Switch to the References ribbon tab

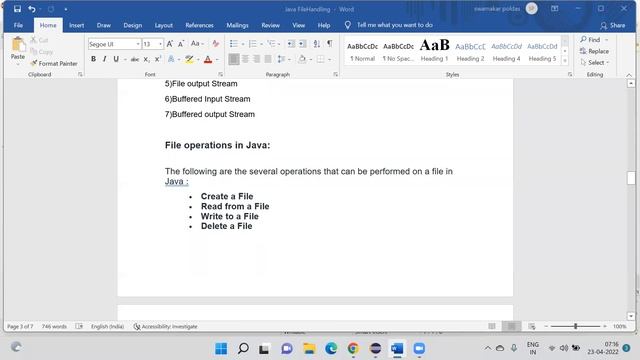[x=199, y=25]
